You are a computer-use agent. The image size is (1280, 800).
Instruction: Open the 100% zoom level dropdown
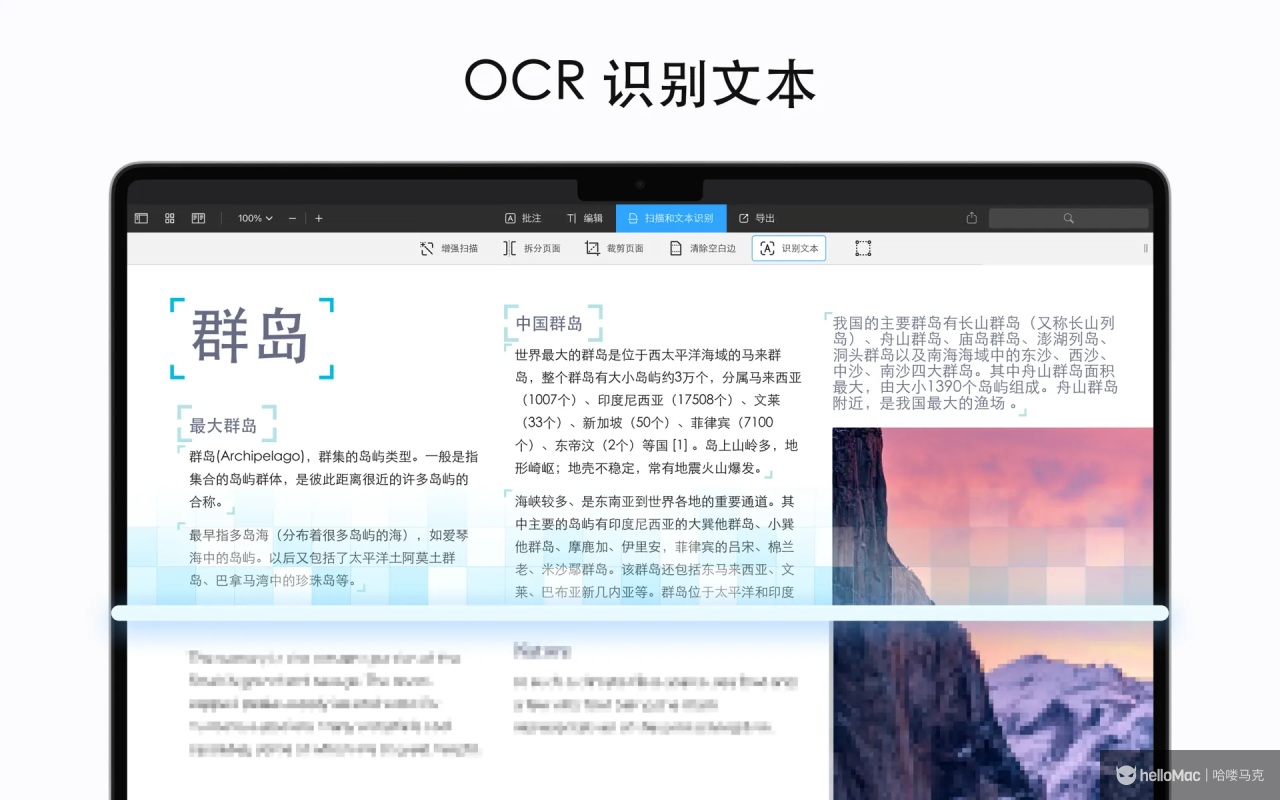[x=255, y=218]
